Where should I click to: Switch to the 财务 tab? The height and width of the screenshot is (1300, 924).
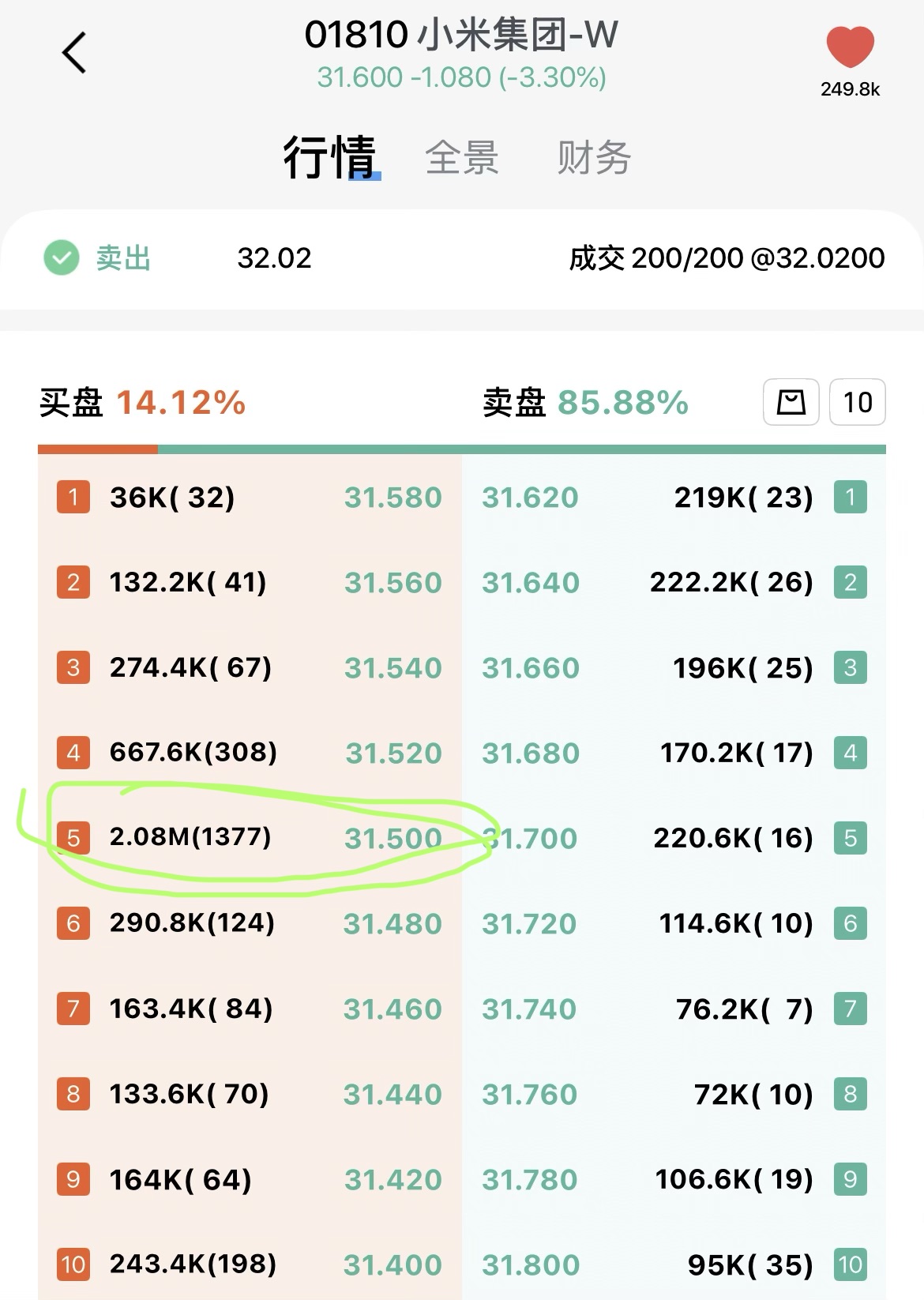(x=594, y=157)
